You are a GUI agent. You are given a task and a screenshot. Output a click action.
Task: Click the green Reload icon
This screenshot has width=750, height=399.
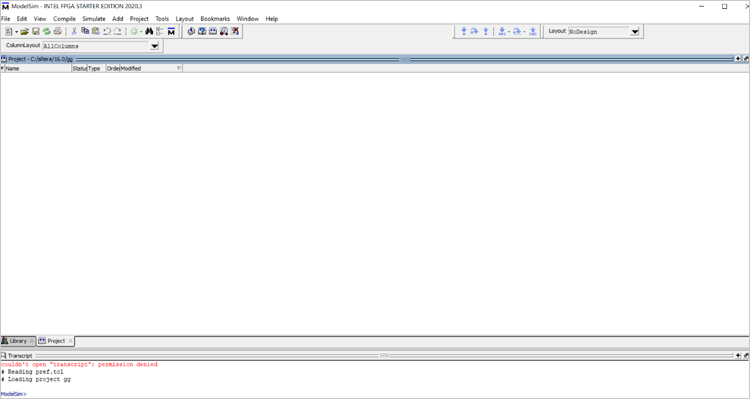tap(46, 31)
